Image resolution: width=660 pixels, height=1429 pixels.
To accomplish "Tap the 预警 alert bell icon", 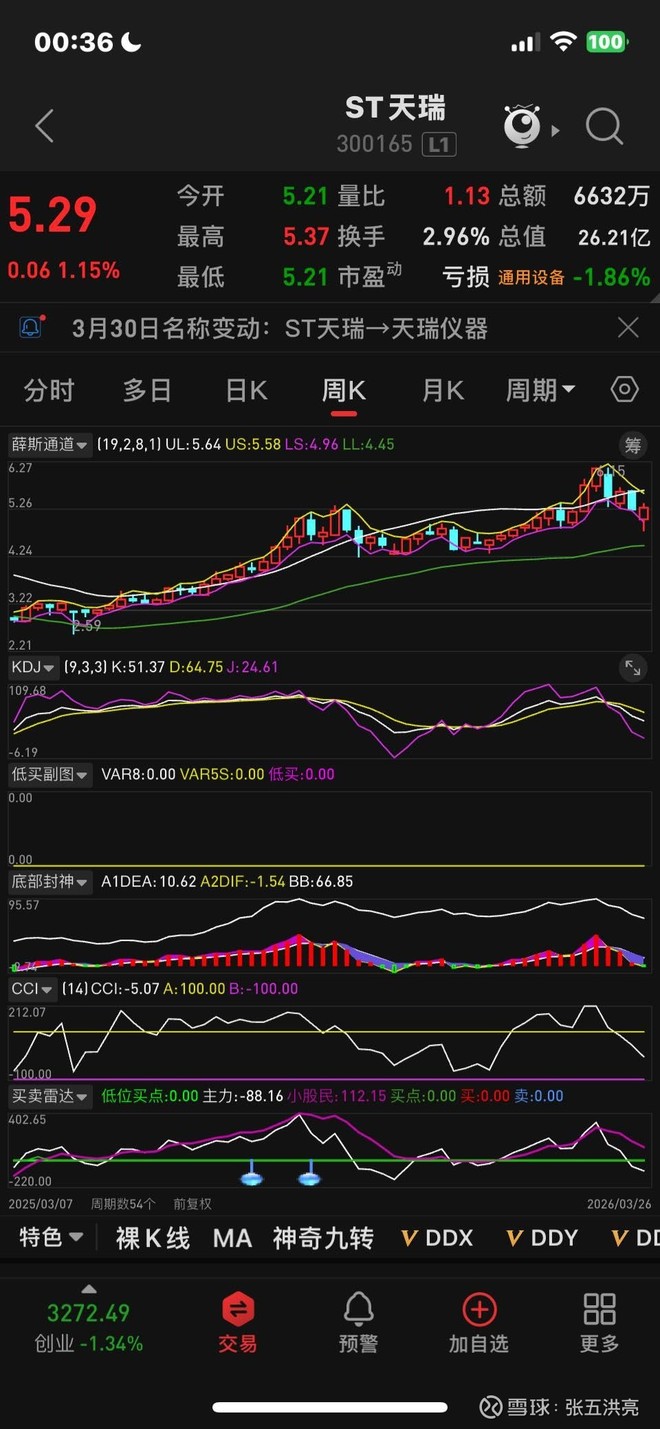I will pos(358,1322).
